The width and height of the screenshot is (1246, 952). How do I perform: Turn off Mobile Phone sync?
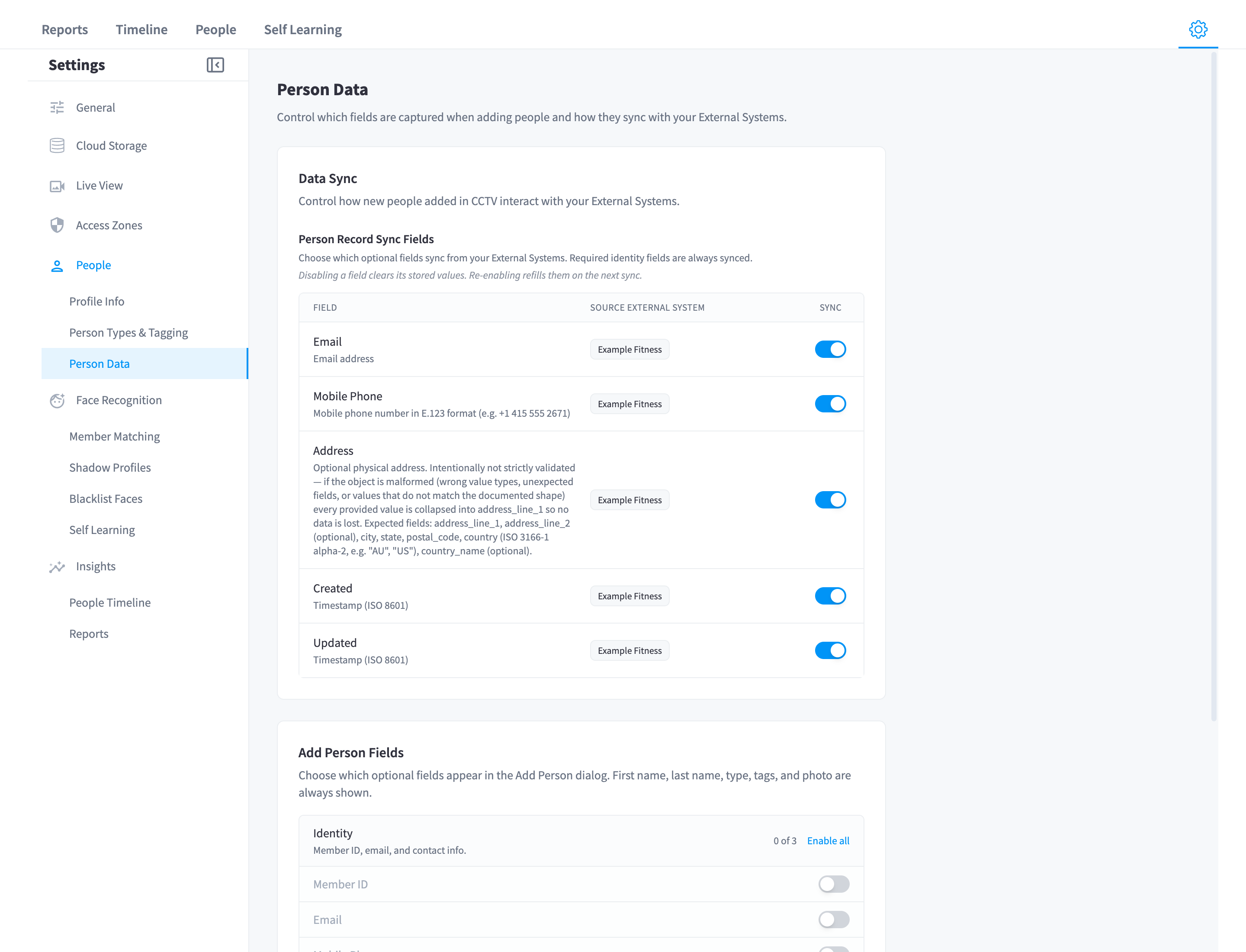pos(830,403)
